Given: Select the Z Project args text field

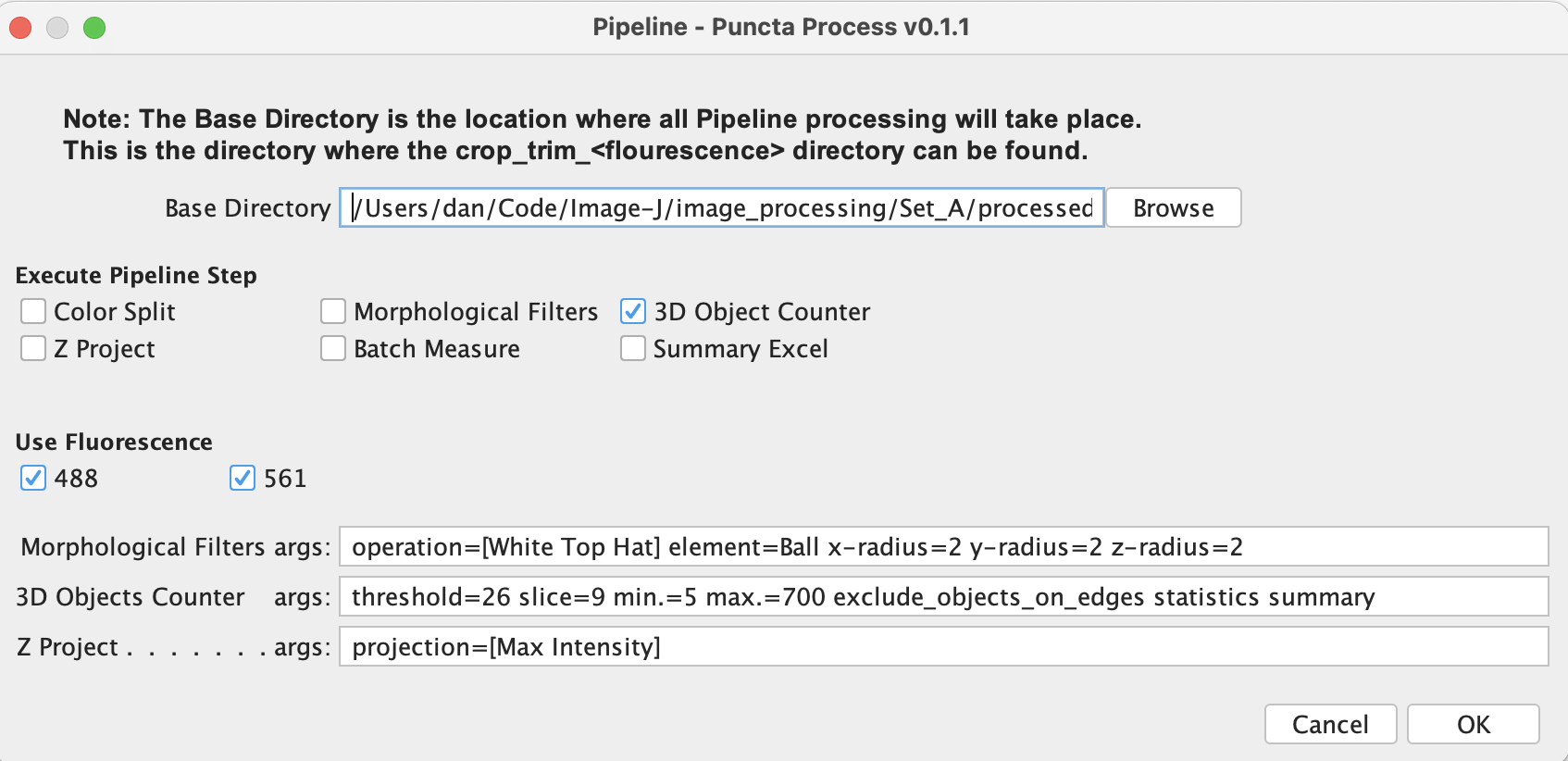Looking at the screenshot, I should coord(942,646).
